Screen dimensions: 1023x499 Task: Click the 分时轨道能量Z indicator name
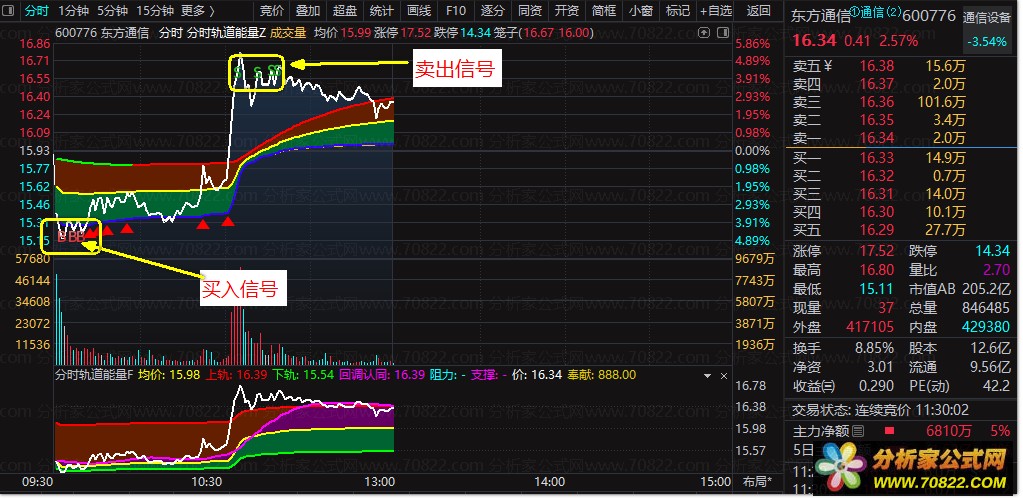point(226,33)
